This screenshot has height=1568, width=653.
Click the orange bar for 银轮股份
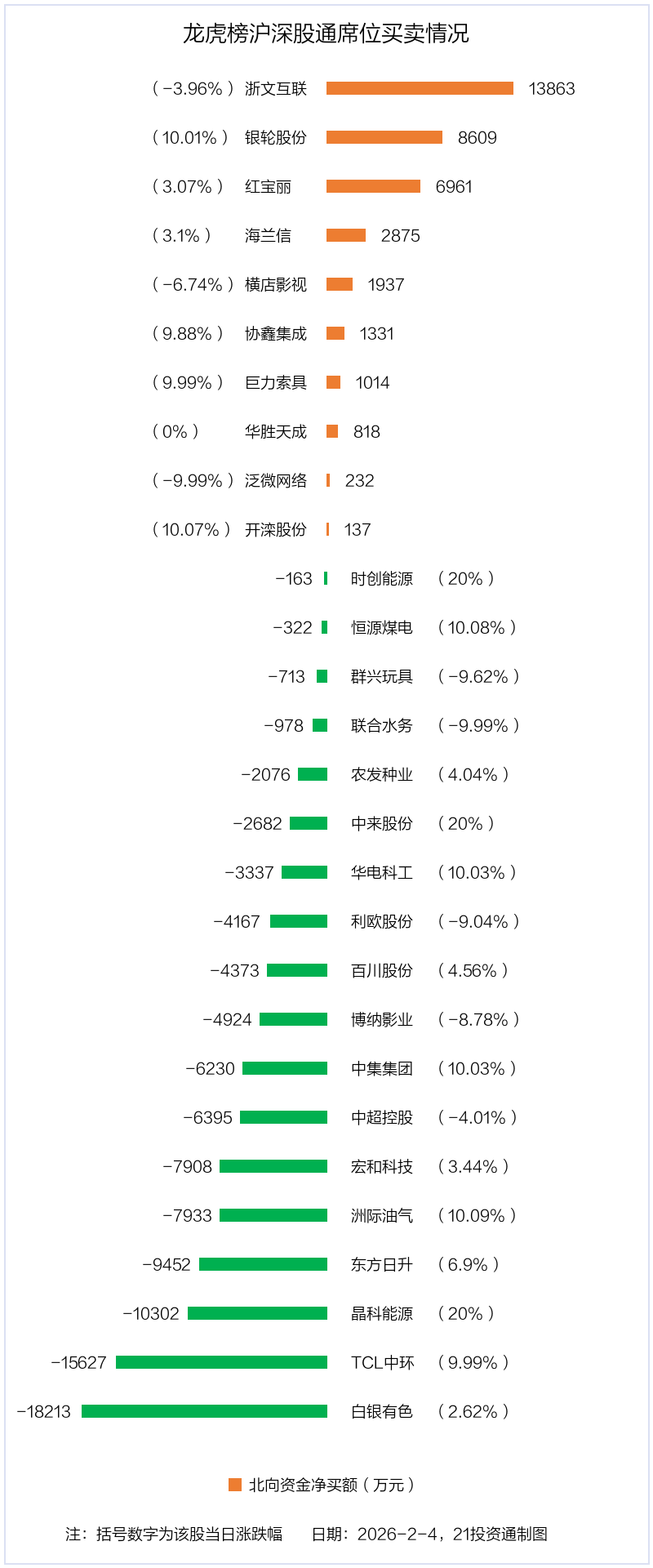pos(384,137)
